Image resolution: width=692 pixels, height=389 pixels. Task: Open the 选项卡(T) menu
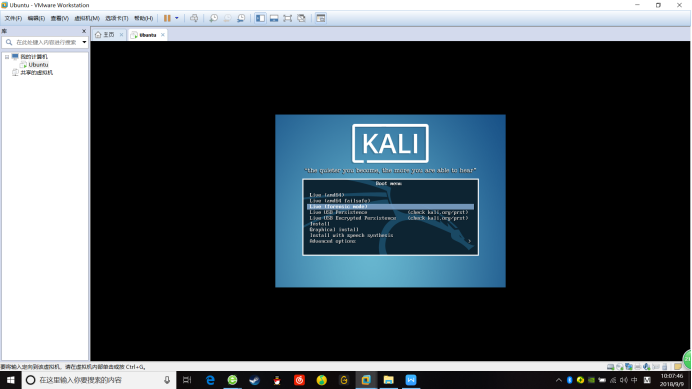(117, 18)
